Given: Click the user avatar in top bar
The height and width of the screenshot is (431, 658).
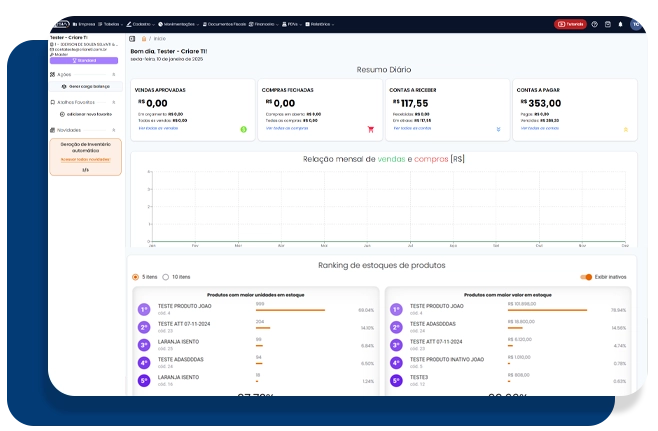Looking at the screenshot, I should coord(635,24).
